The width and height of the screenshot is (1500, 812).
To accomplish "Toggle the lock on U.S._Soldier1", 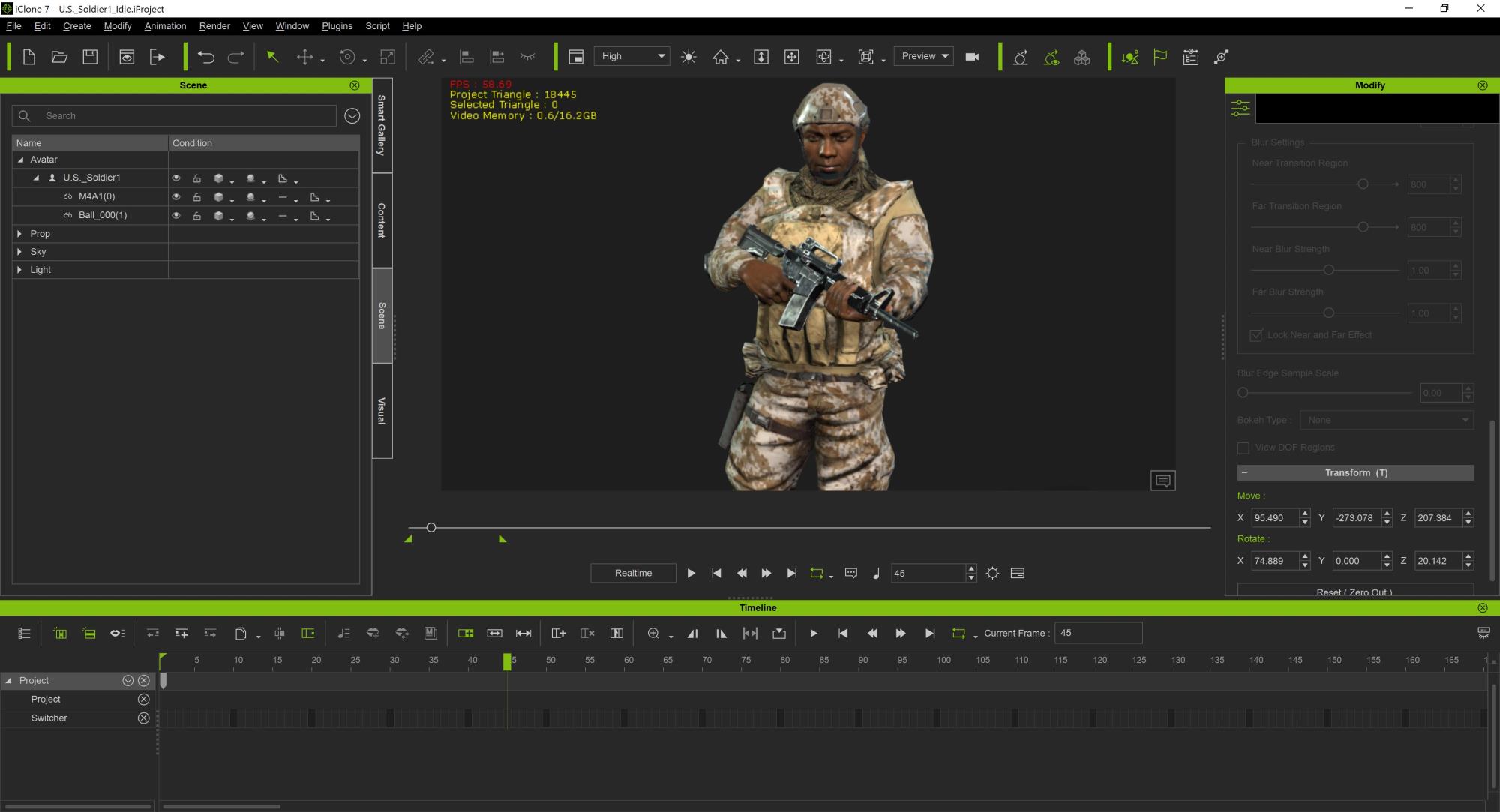I will pos(196,178).
